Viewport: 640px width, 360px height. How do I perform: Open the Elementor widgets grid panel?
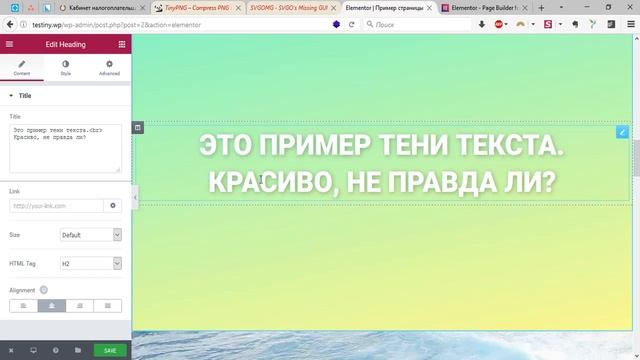point(122,44)
